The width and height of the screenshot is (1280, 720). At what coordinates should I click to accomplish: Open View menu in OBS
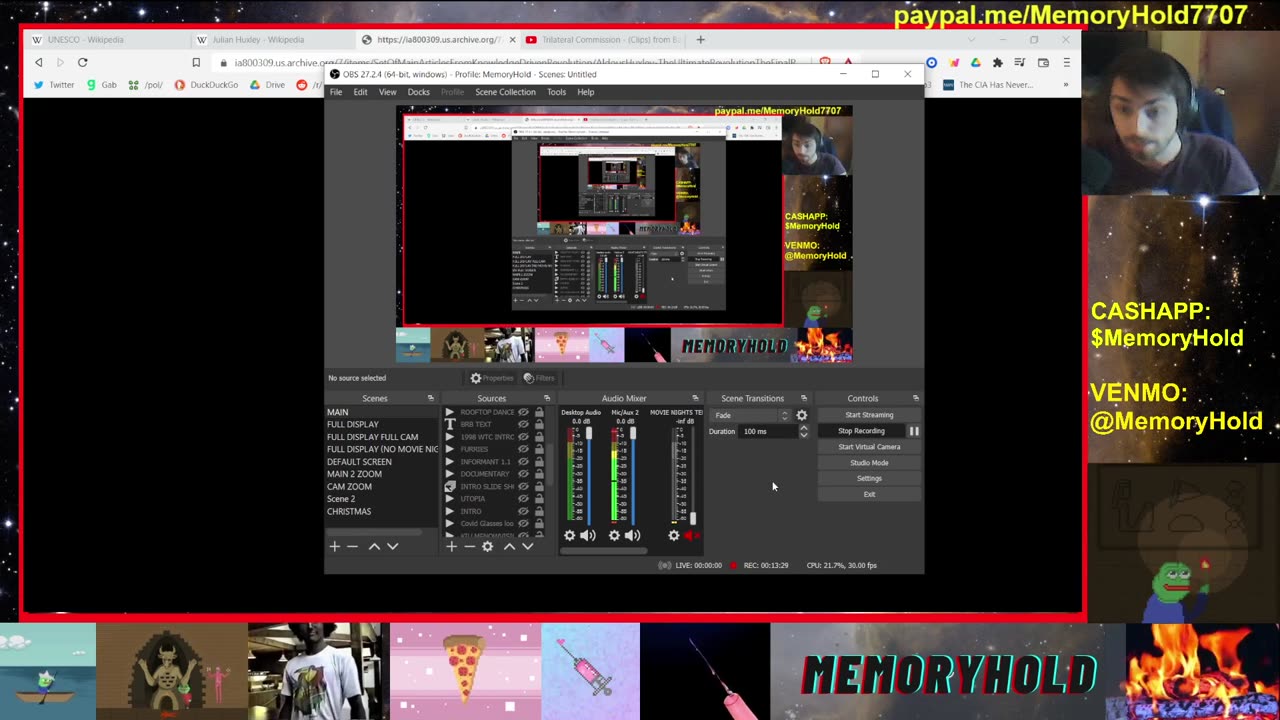[387, 92]
